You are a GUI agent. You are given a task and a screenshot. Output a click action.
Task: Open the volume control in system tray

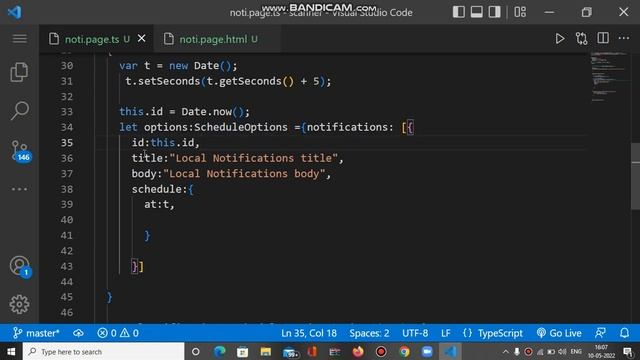tap(562, 351)
